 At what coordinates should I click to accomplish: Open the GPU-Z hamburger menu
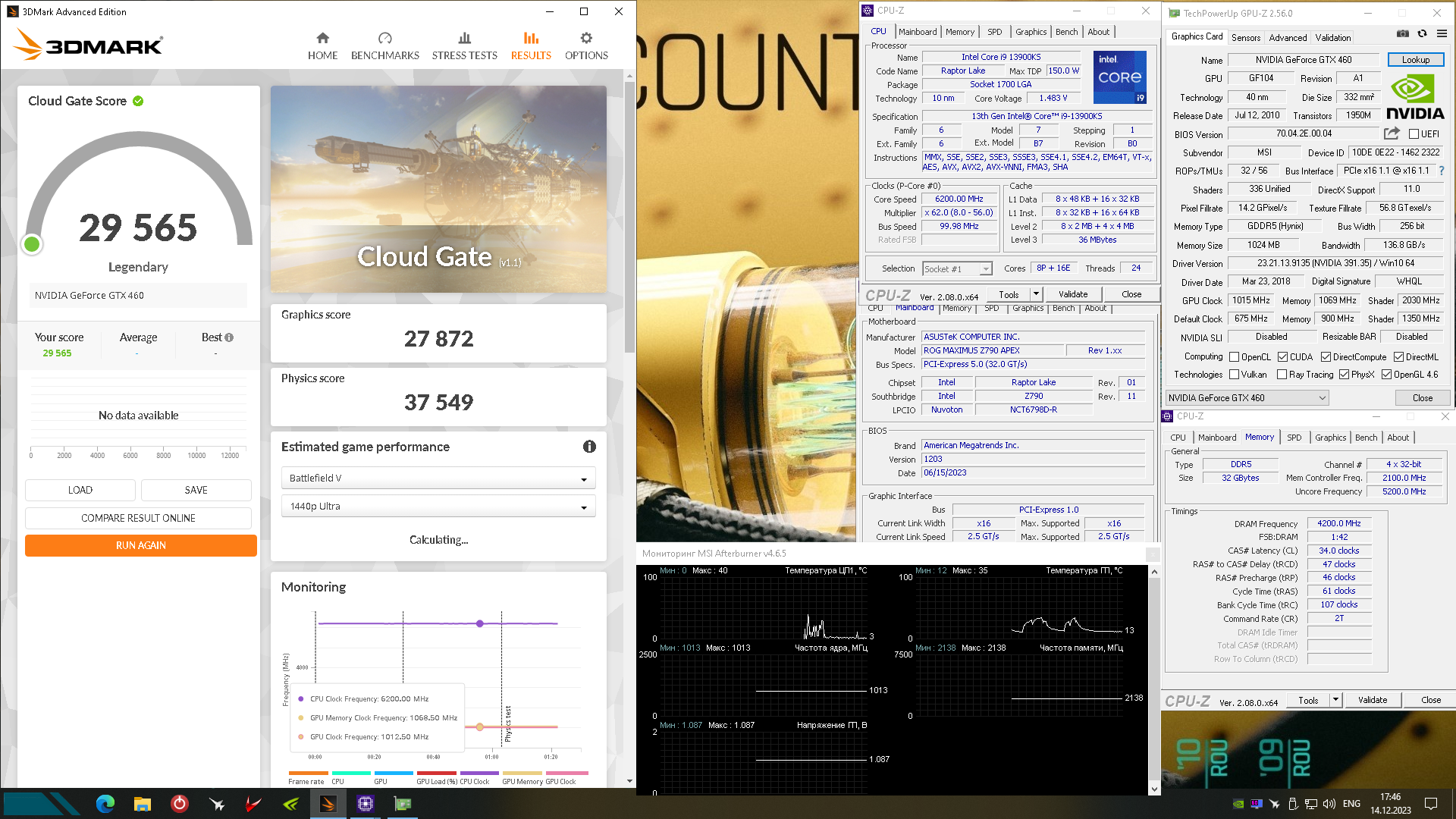click(x=1442, y=33)
